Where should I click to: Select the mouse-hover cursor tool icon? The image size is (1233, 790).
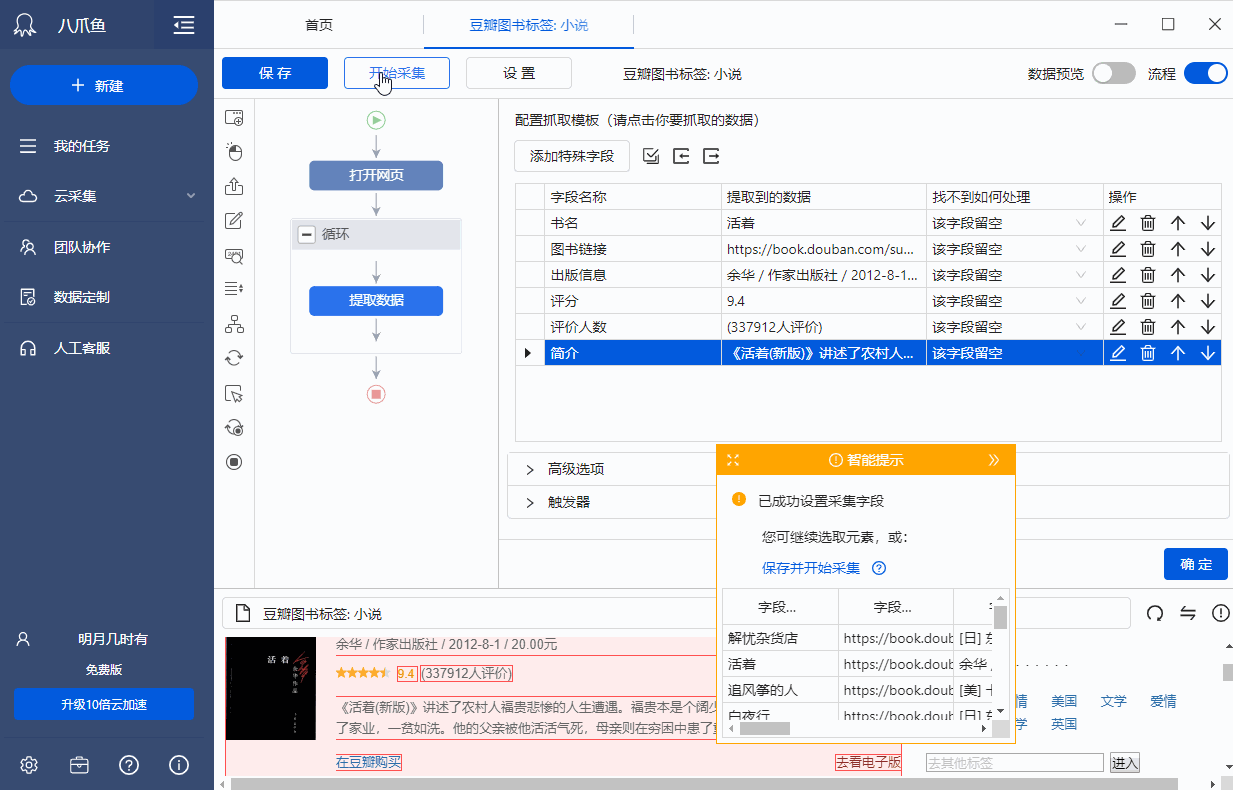click(234, 393)
